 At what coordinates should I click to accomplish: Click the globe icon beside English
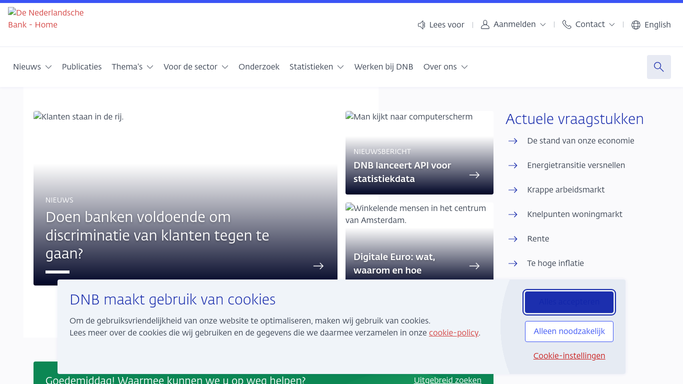636,25
